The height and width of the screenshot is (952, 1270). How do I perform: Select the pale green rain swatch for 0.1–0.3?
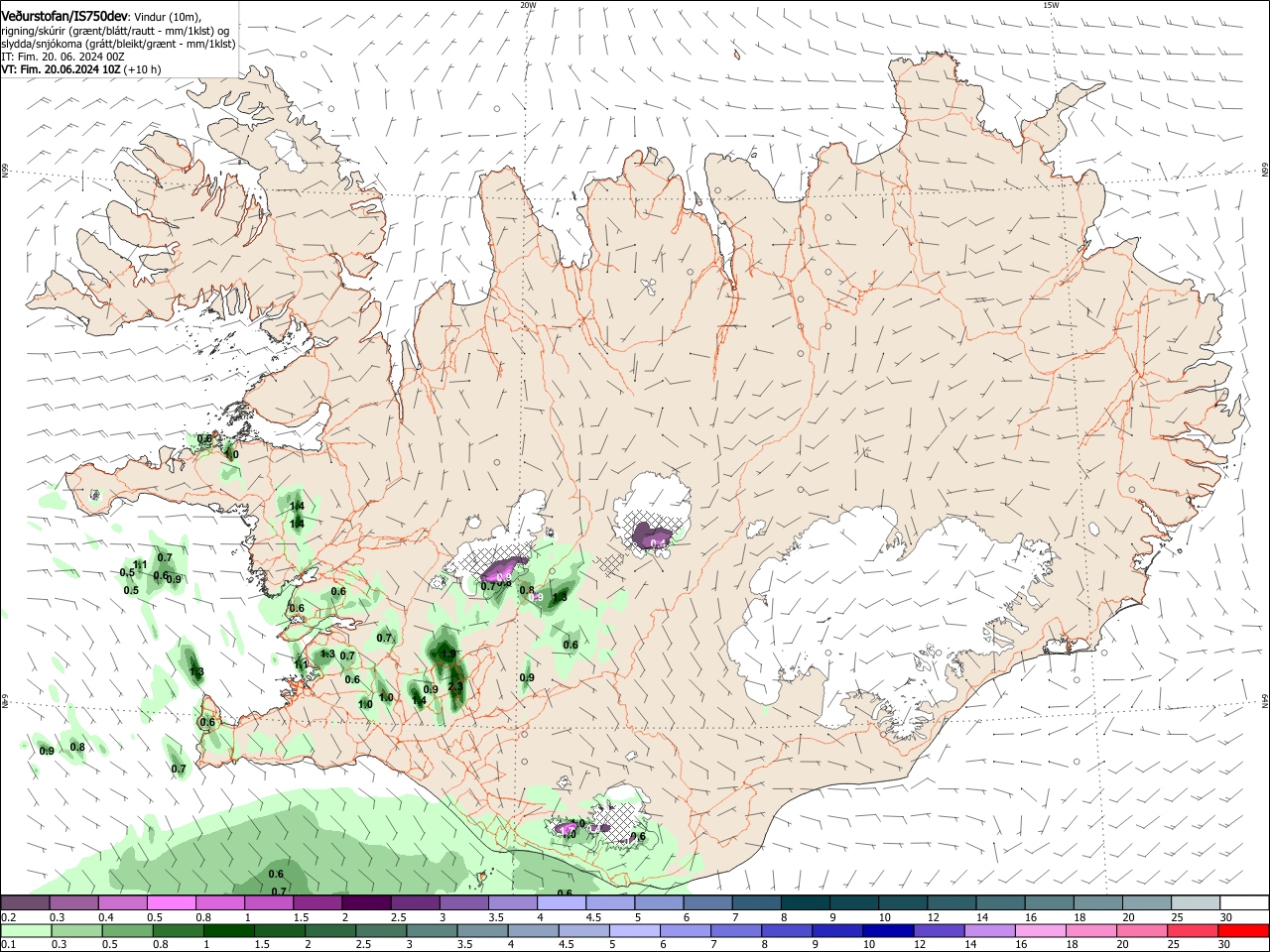click(26, 931)
